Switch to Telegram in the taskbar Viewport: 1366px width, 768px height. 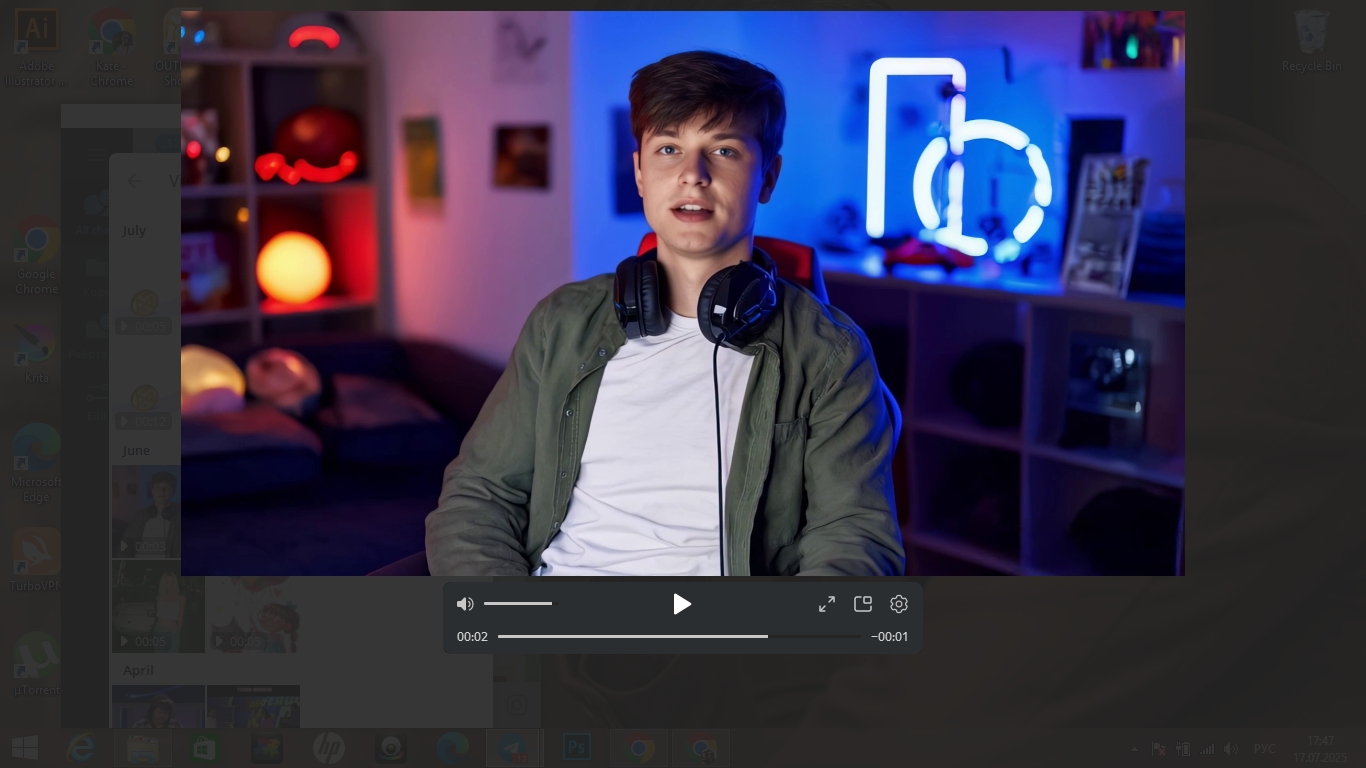pos(513,748)
